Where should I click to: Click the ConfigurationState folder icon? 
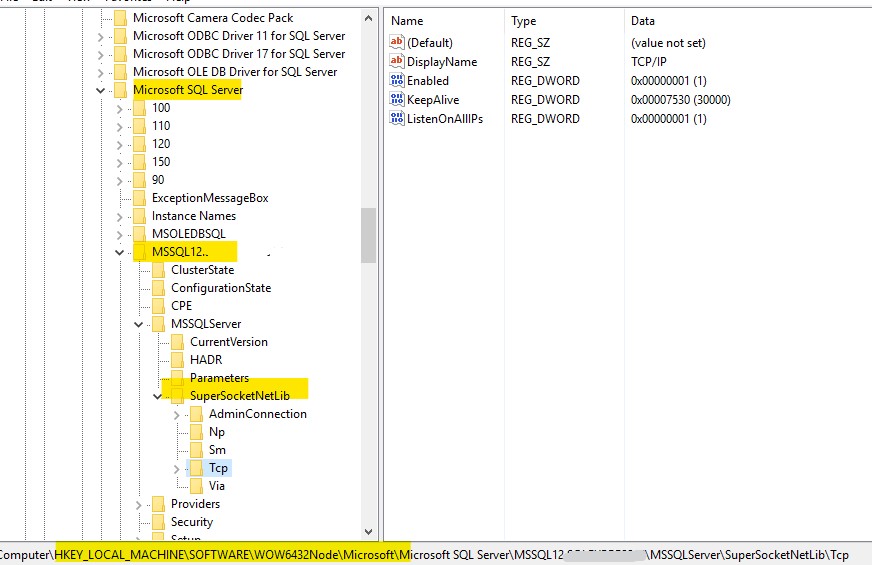coord(158,288)
